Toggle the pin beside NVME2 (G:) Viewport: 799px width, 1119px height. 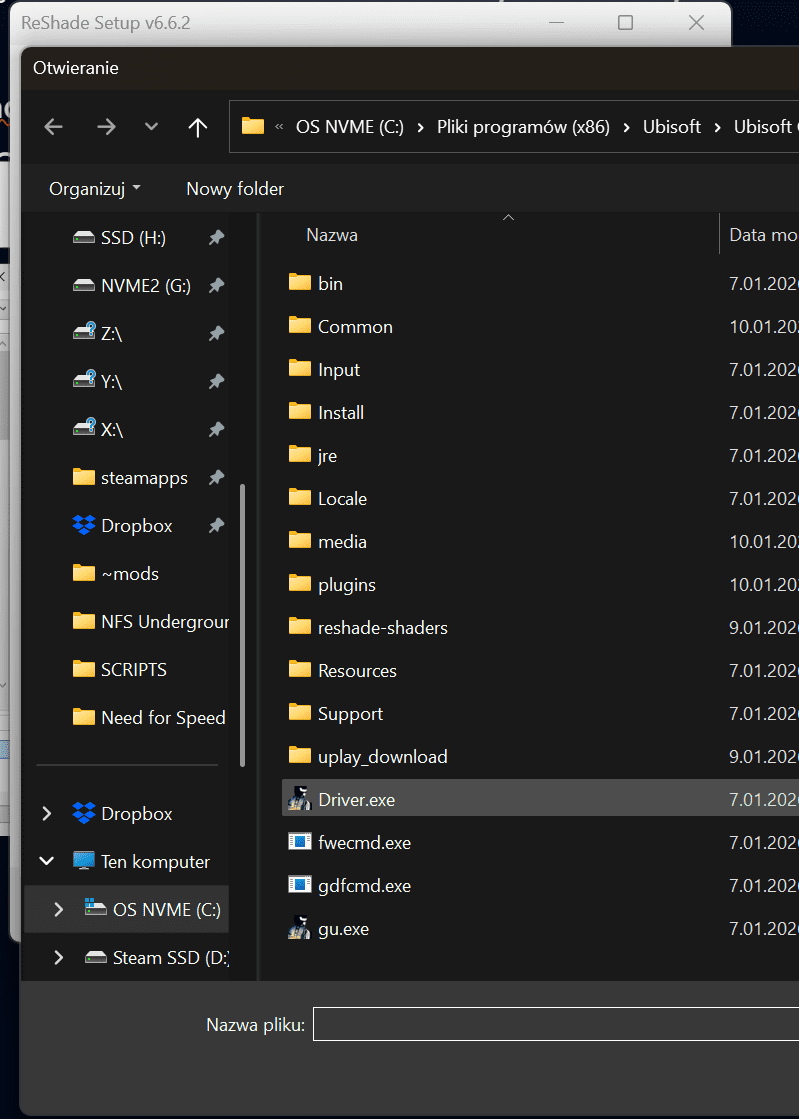coord(215,286)
